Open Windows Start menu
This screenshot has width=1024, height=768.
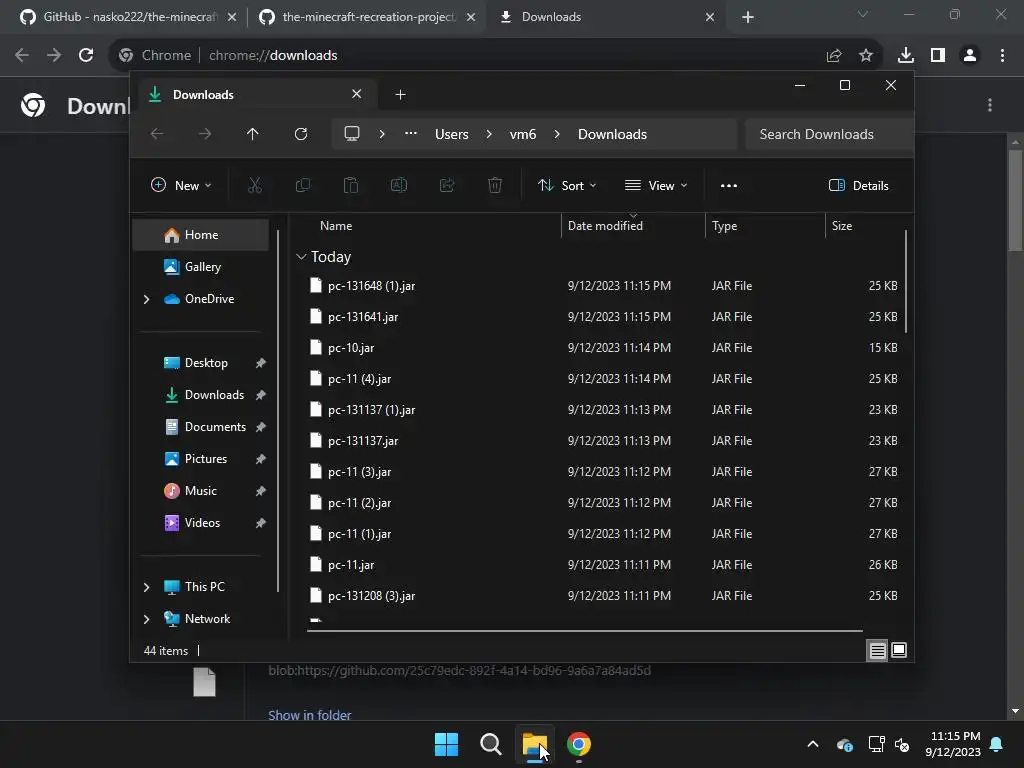click(x=447, y=744)
